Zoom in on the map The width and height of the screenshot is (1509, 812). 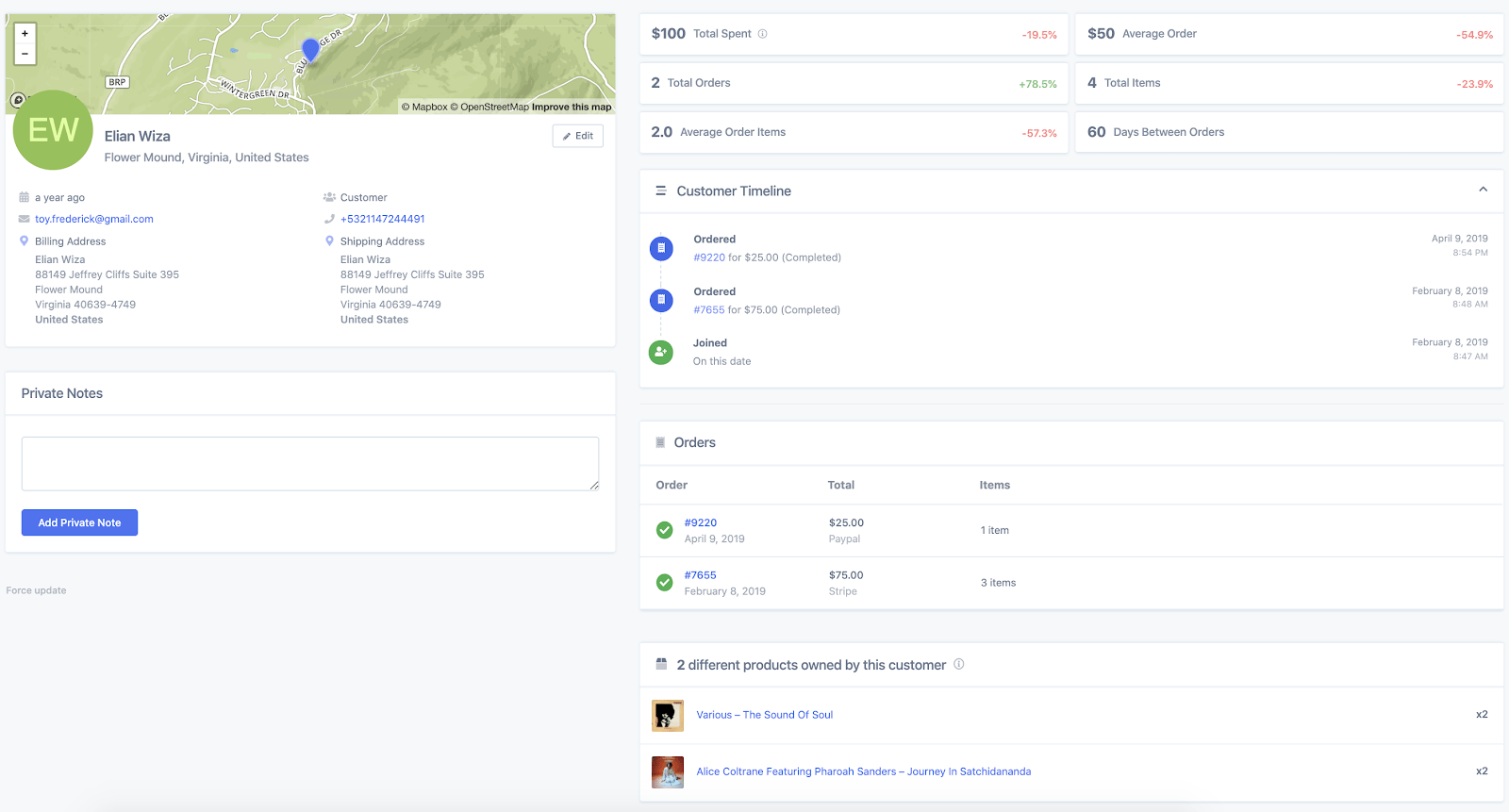point(25,33)
